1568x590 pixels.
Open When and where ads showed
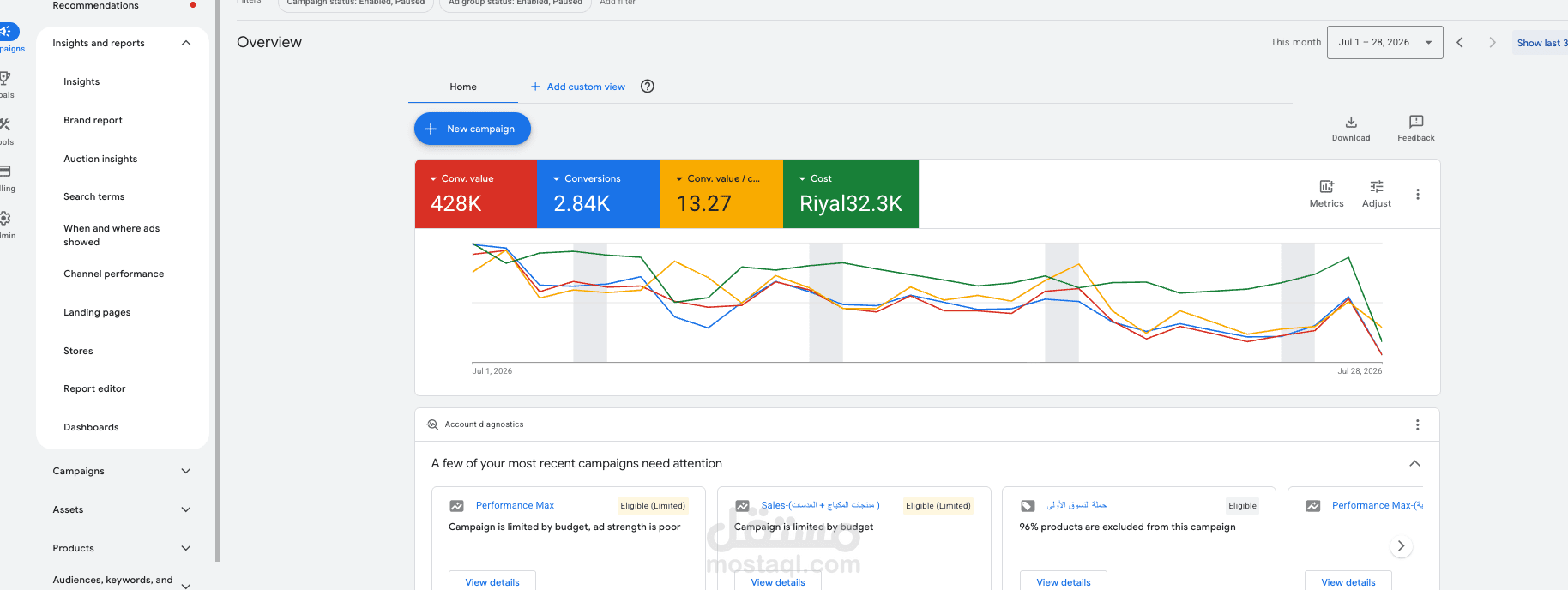(x=112, y=235)
